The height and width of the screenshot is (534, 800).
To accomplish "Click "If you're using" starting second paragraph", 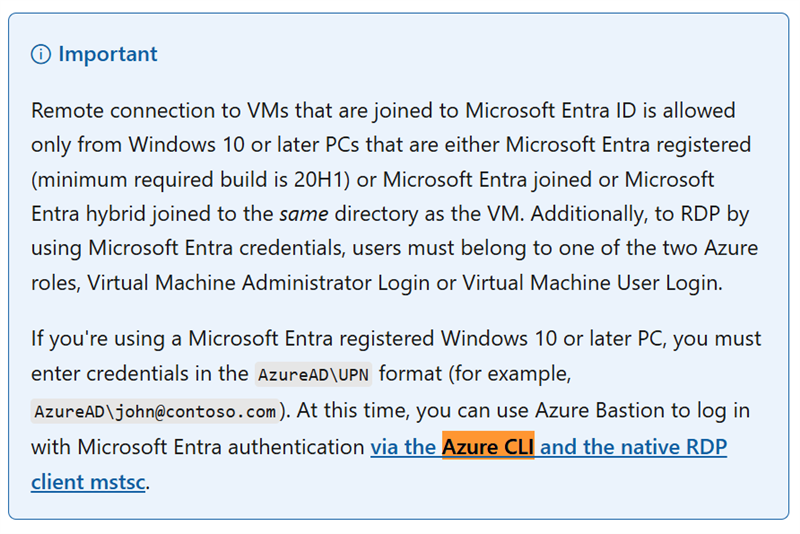I will click(x=98, y=339).
